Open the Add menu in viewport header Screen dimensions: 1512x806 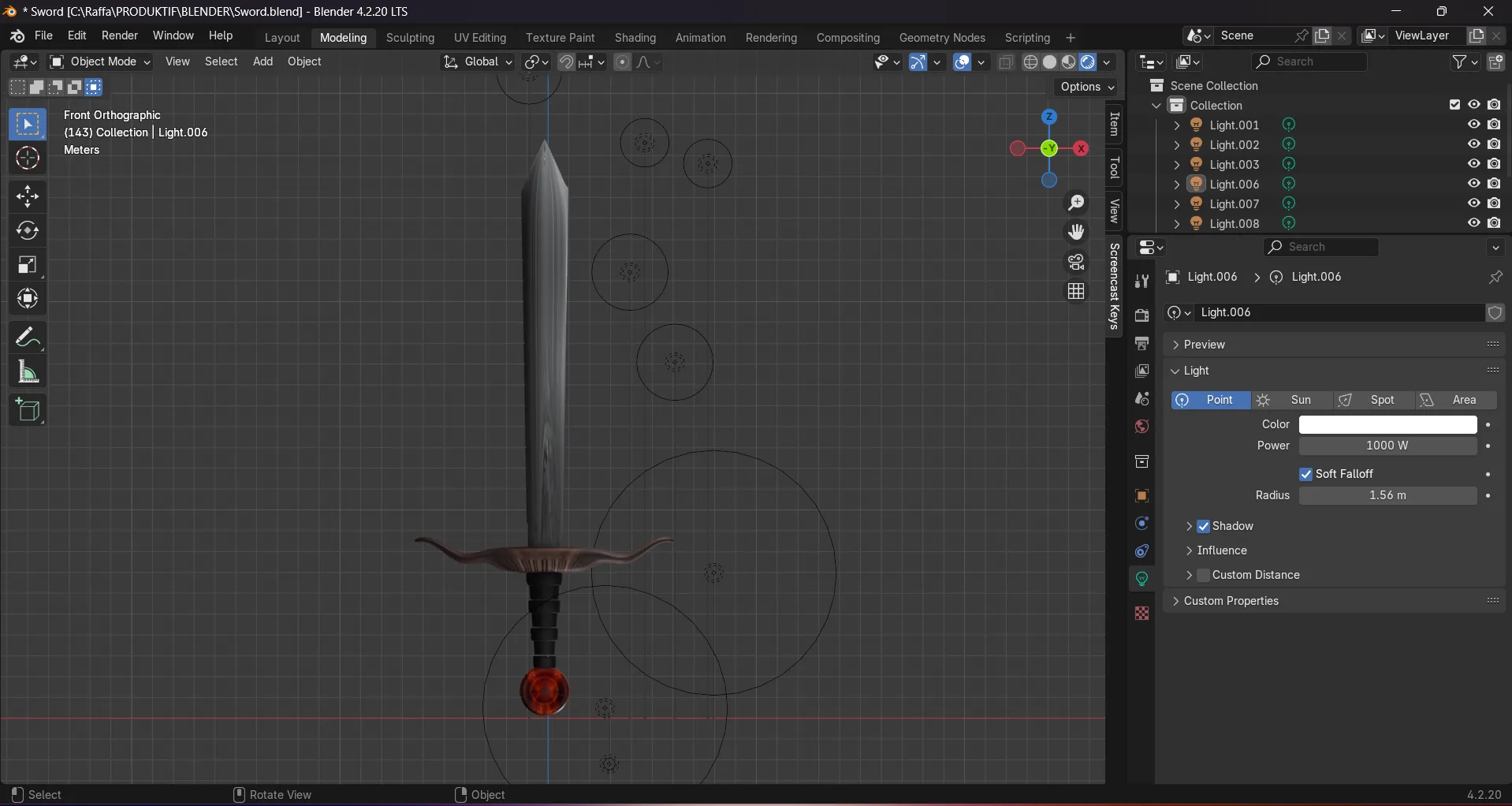(x=263, y=62)
